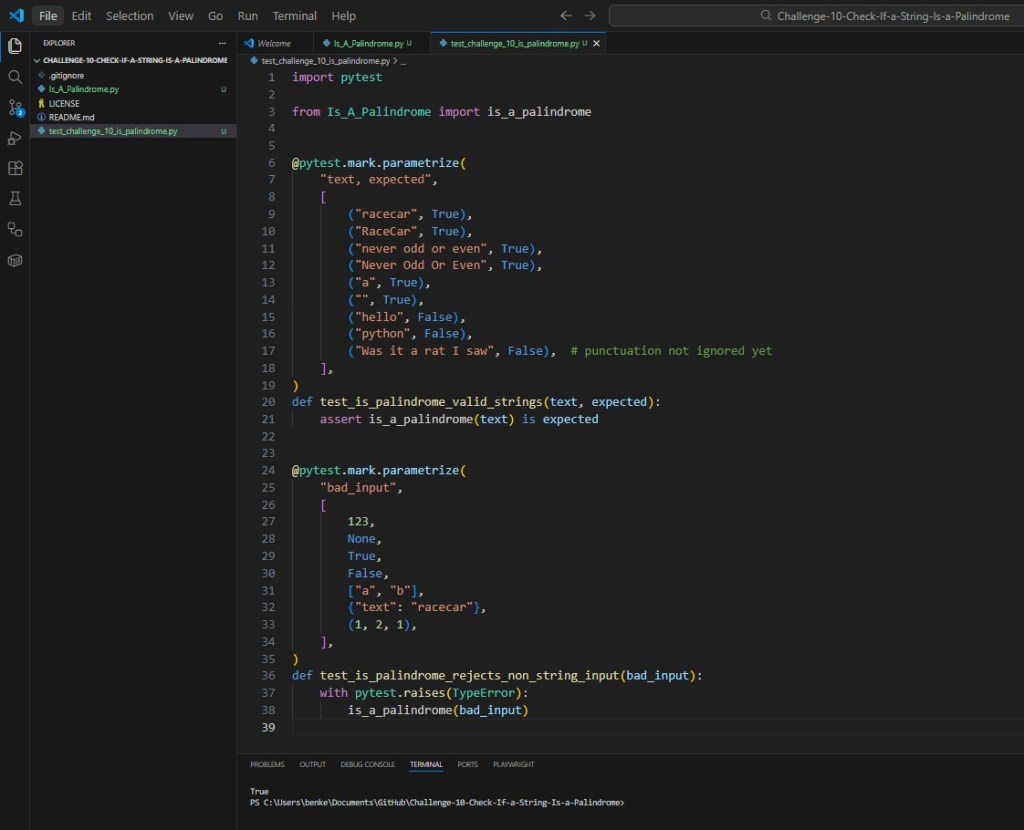Open the Source Control view

pyautogui.click(x=14, y=107)
